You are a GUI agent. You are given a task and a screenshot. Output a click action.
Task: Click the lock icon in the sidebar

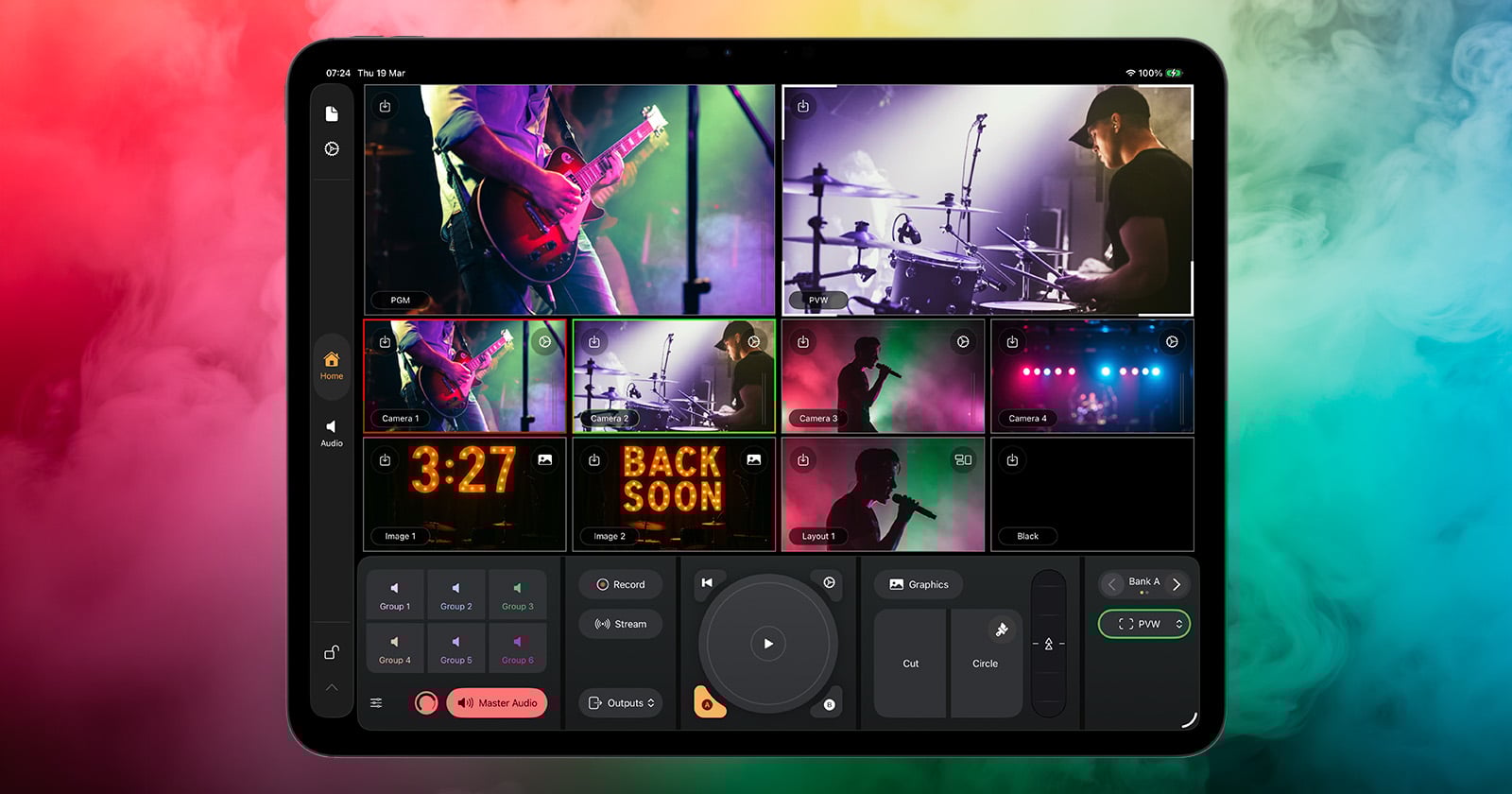[x=332, y=652]
